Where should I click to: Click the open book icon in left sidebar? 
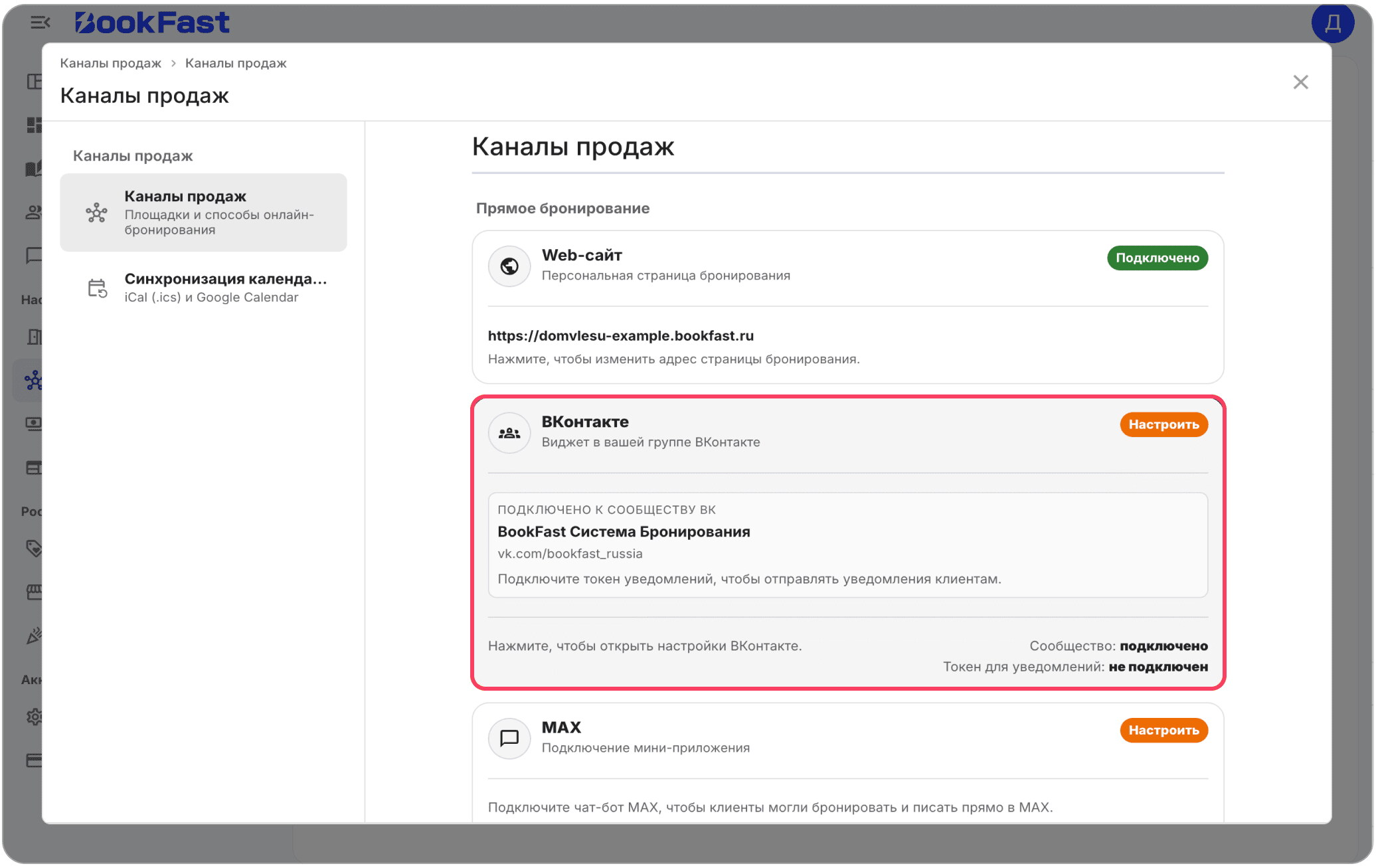click(34, 169)
